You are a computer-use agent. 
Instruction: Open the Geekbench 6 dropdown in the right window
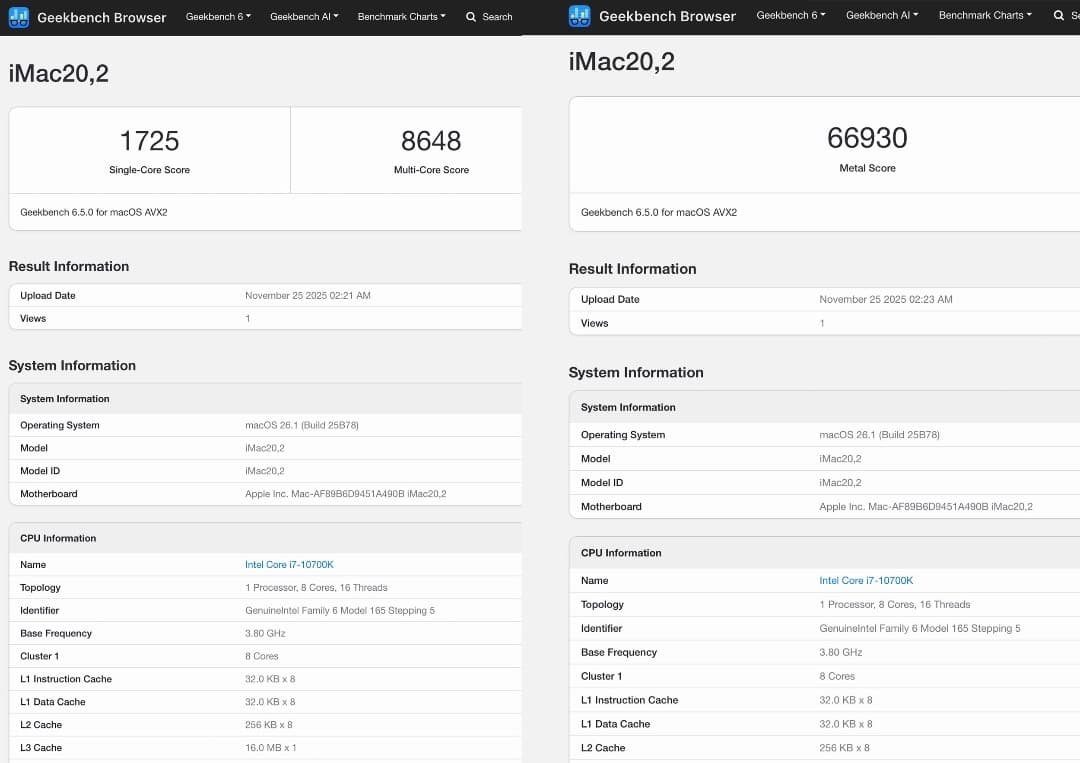tap(790, 15)
